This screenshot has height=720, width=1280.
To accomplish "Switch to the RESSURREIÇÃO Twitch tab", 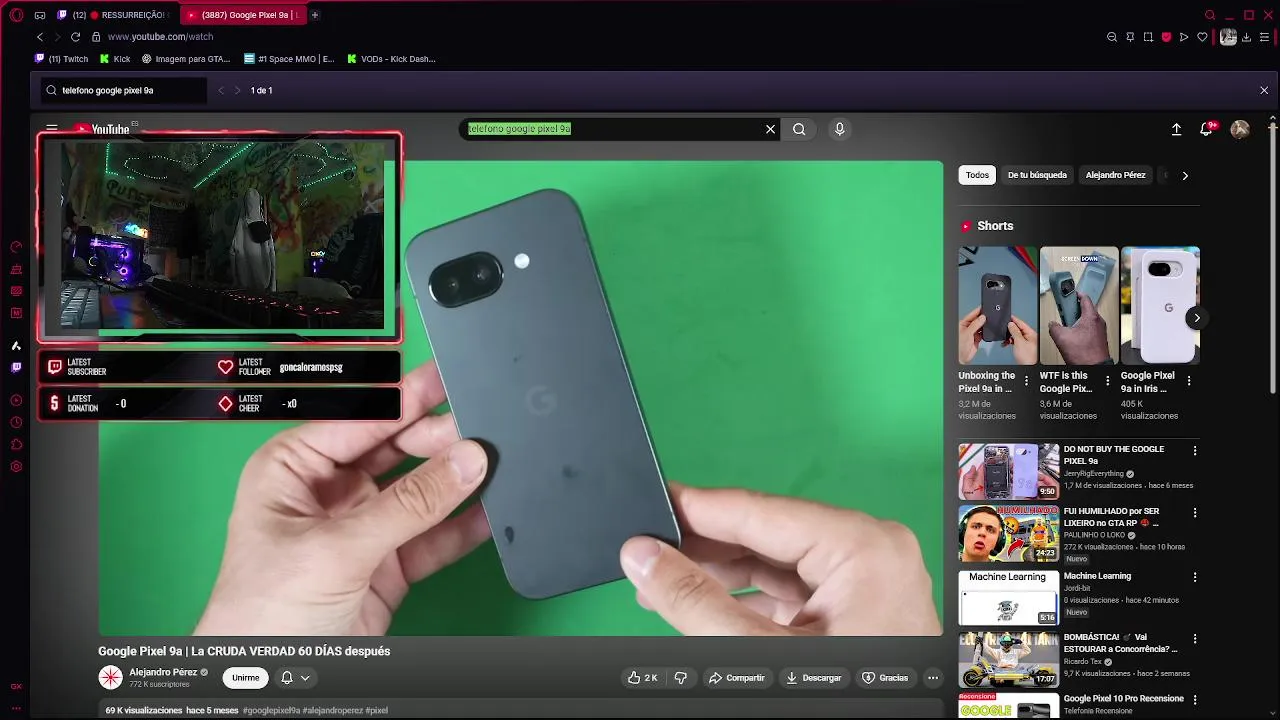I will coord(114,15).
